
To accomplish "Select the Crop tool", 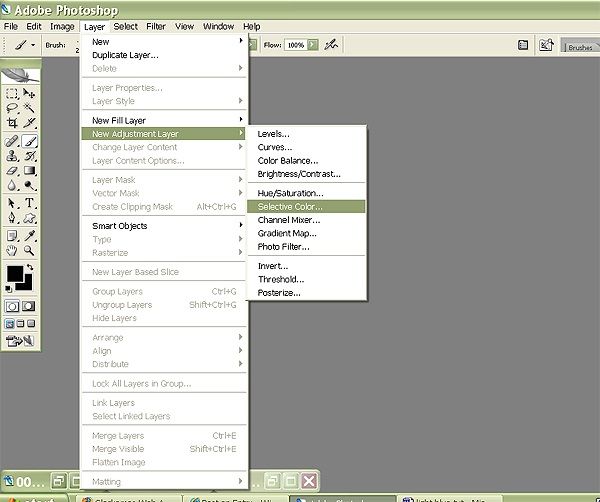I will (12, 123).
